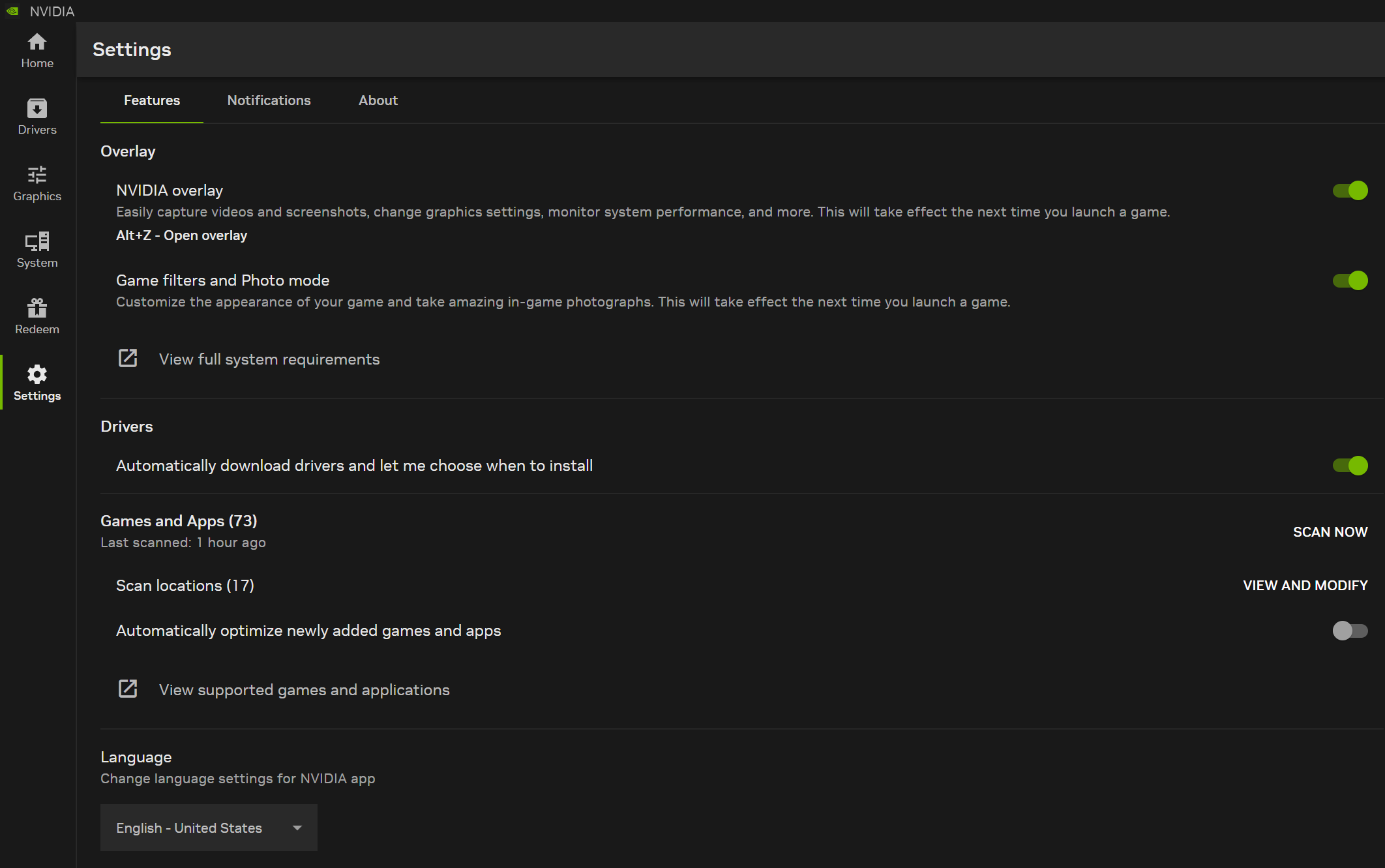The height and width of the screenshot is (868, 1385).
Task: Enable automatically optimize newly added games
Action: (x=1350, y=631)
